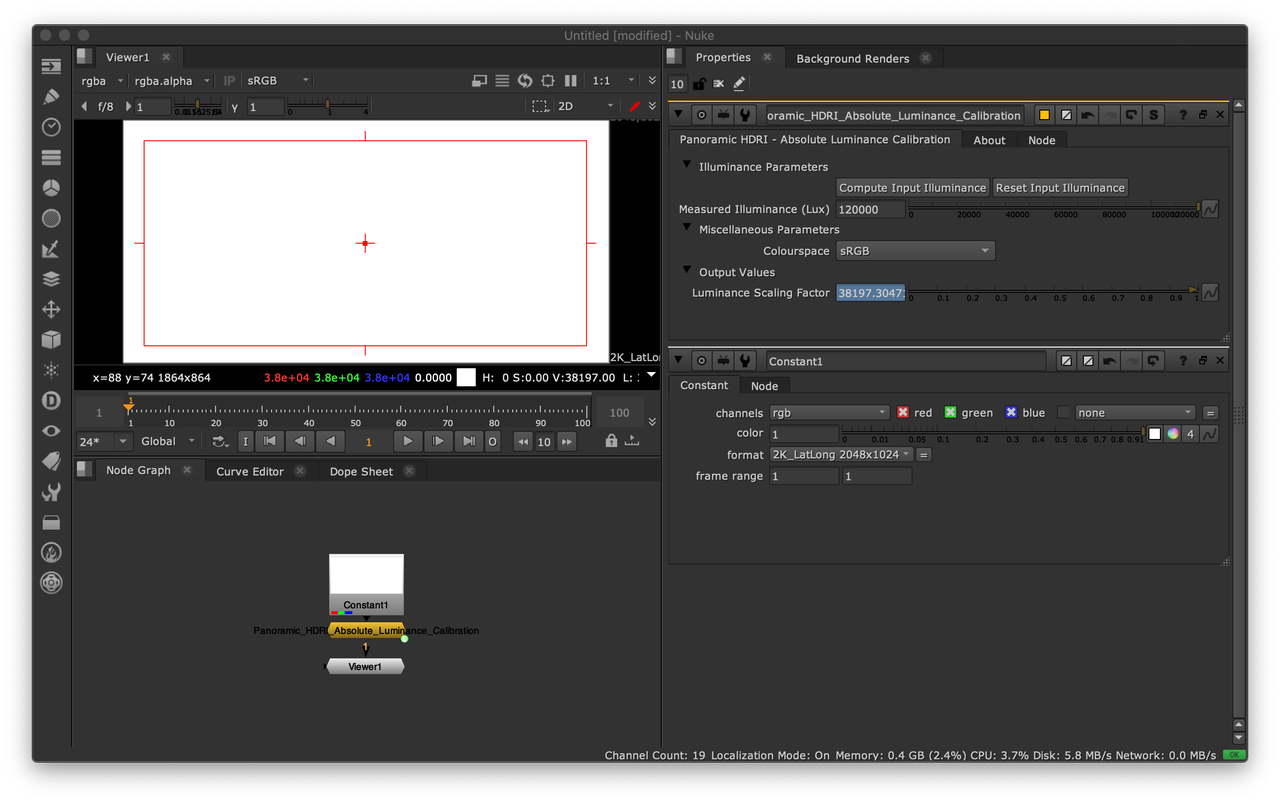The height and width of the screenshot is (802, 1280).
Task: Toggle the region of interest dashed-square icon
Action: click(x=540, y=106)
